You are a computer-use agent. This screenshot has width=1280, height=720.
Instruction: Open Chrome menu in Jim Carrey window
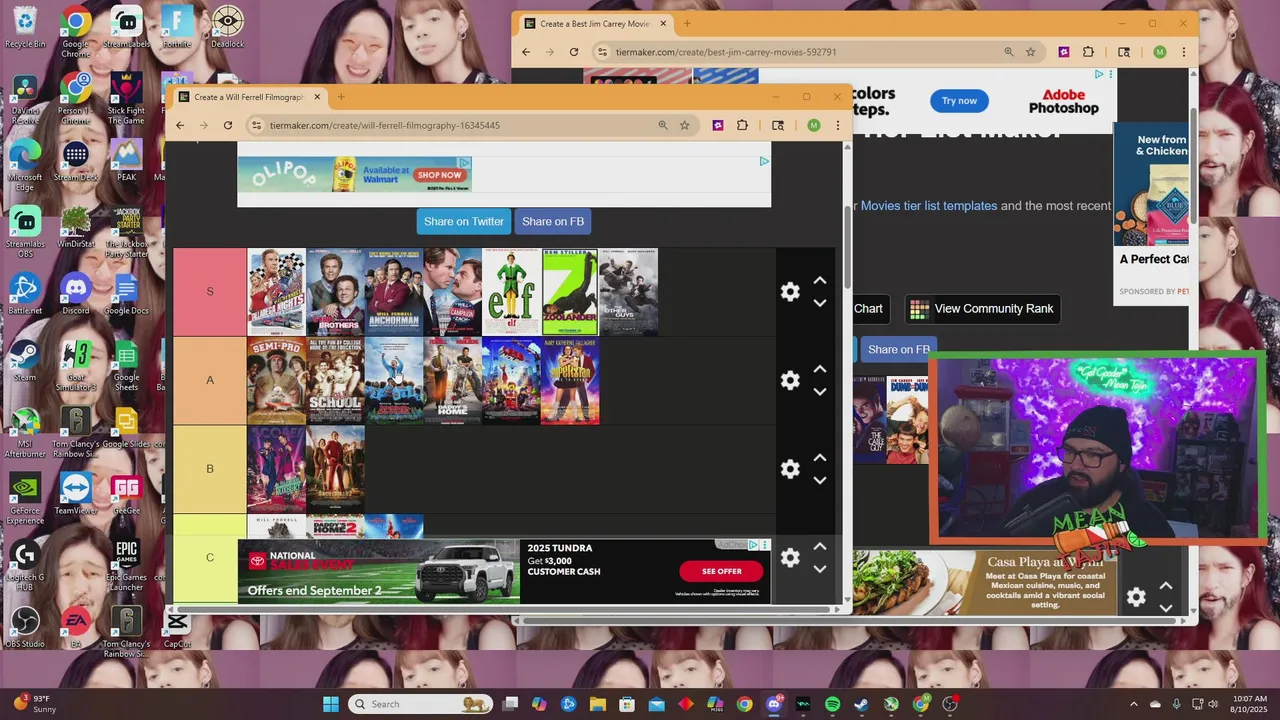(x=1184, y=52)
